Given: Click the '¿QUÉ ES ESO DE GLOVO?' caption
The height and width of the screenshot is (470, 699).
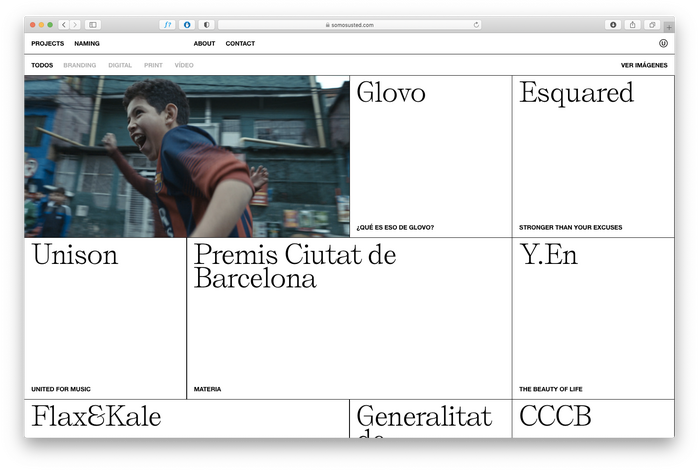Looking at the screenshot, I should pyautogui.click(x=395, y=227).
